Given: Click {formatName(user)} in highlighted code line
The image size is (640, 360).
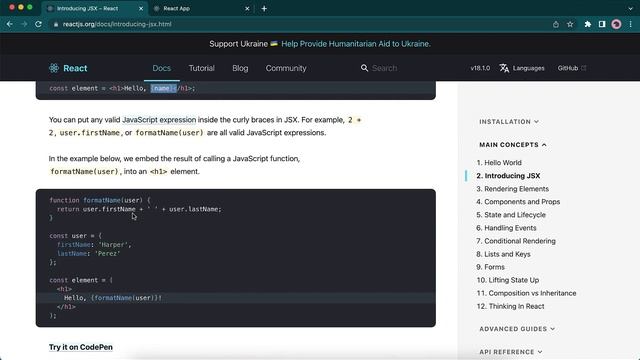Looking at the screenshot, I should (124, 298).
